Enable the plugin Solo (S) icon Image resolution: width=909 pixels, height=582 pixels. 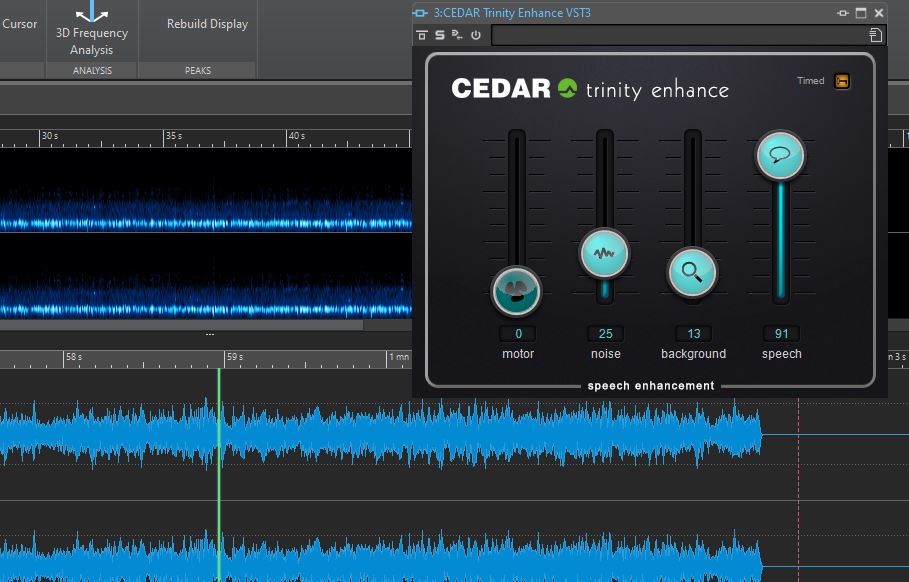440,35
